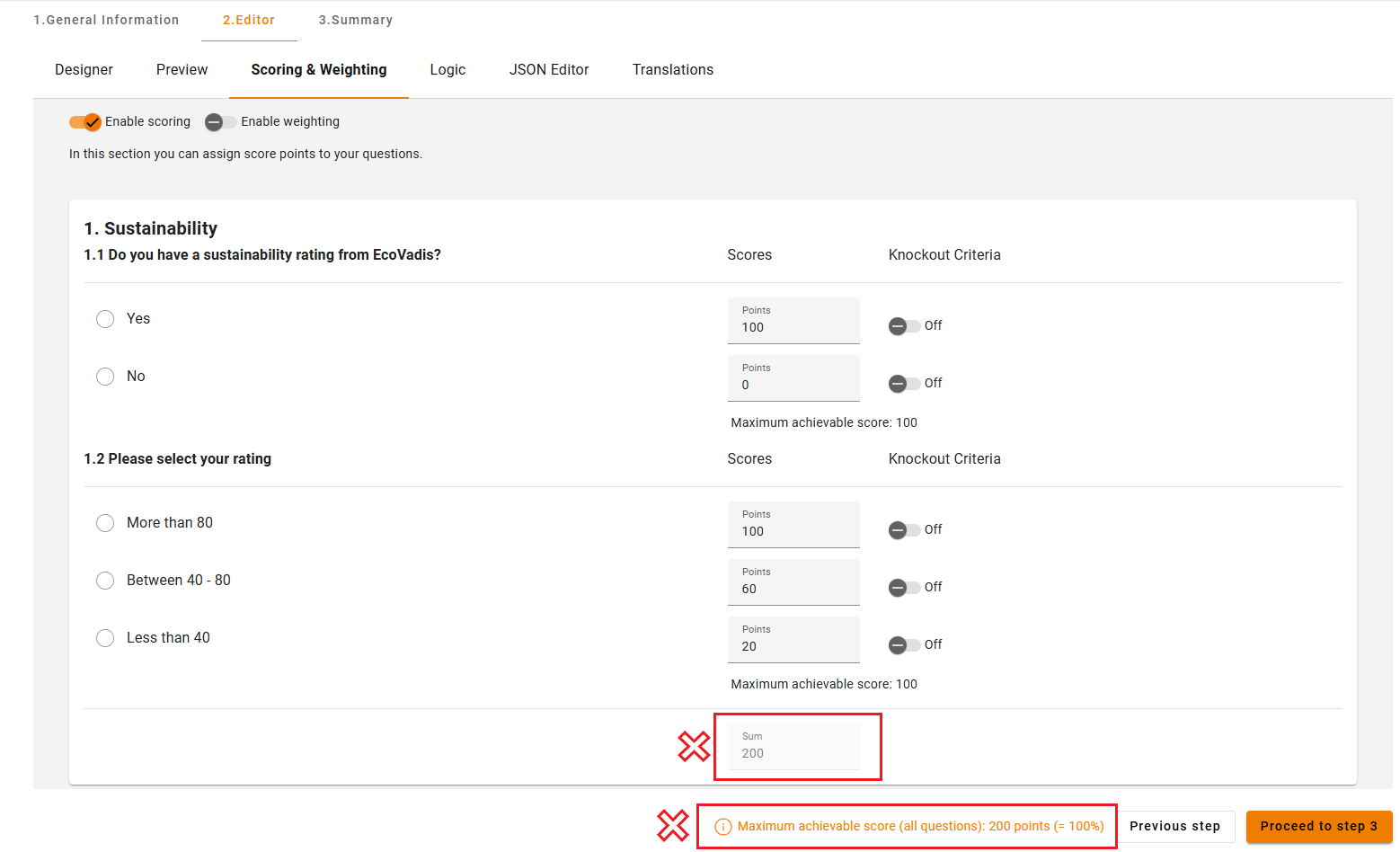Image resolution: width=1400 pixels, height=852 pixels.
Task: Click the info icon beside maximum achievable score
Action: point(722,827)
